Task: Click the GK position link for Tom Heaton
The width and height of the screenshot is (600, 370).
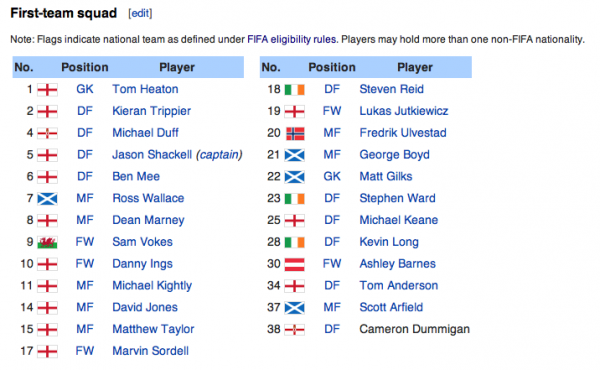Action: [85, 89]
